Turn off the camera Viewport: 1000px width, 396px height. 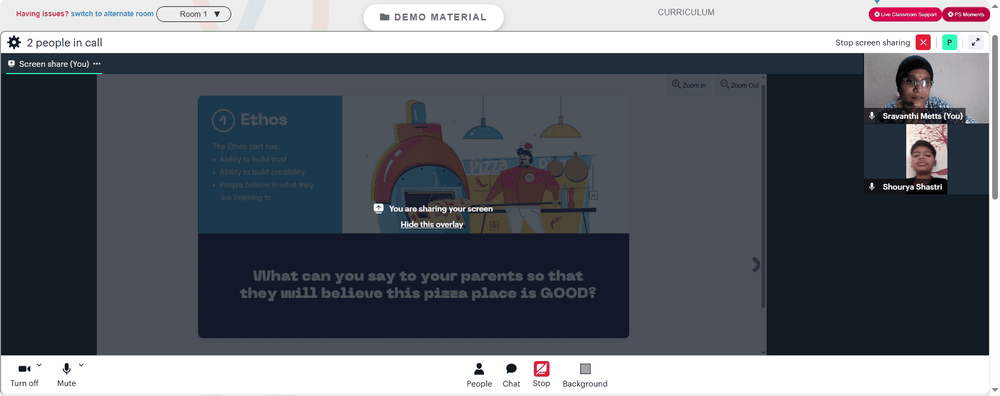pos(24,375)
